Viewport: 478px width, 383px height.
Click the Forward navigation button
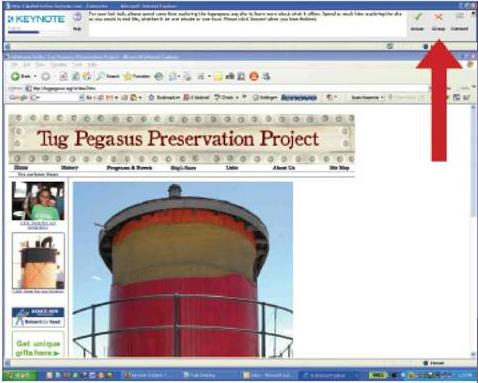click(x=46, y=76)
